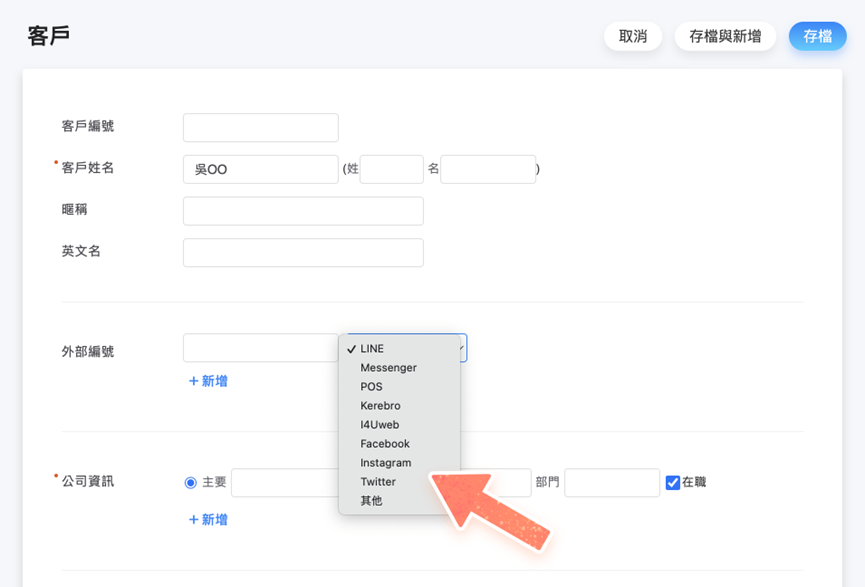Select Facebook from the dropdown

click(385, 444)
